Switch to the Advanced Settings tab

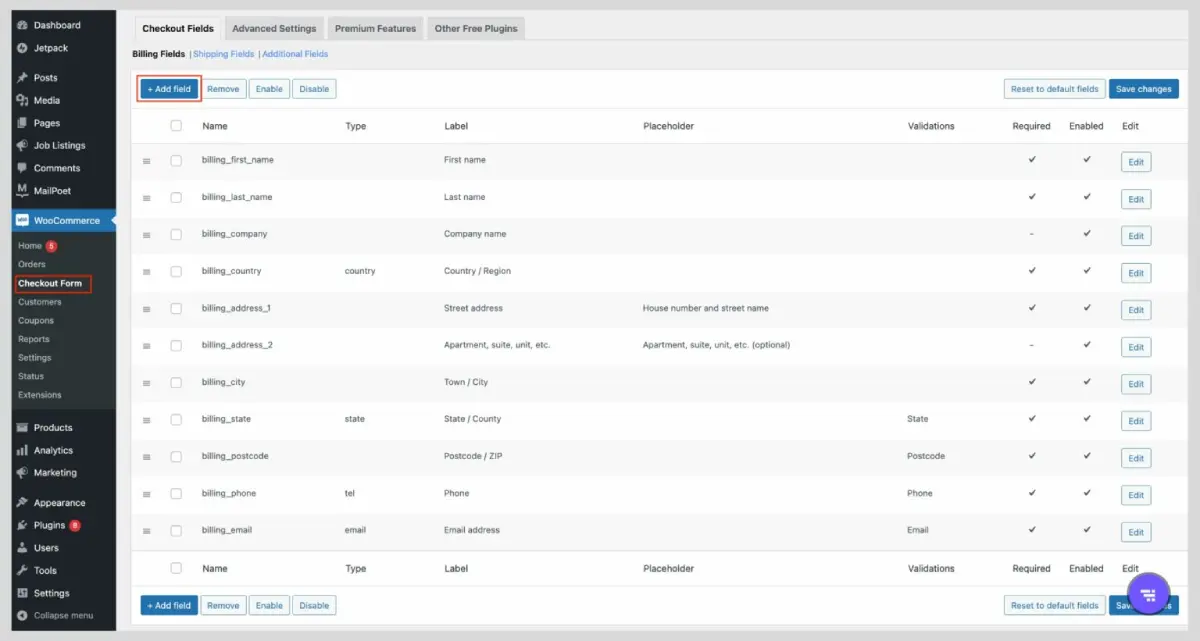click(x=274, y=28)
